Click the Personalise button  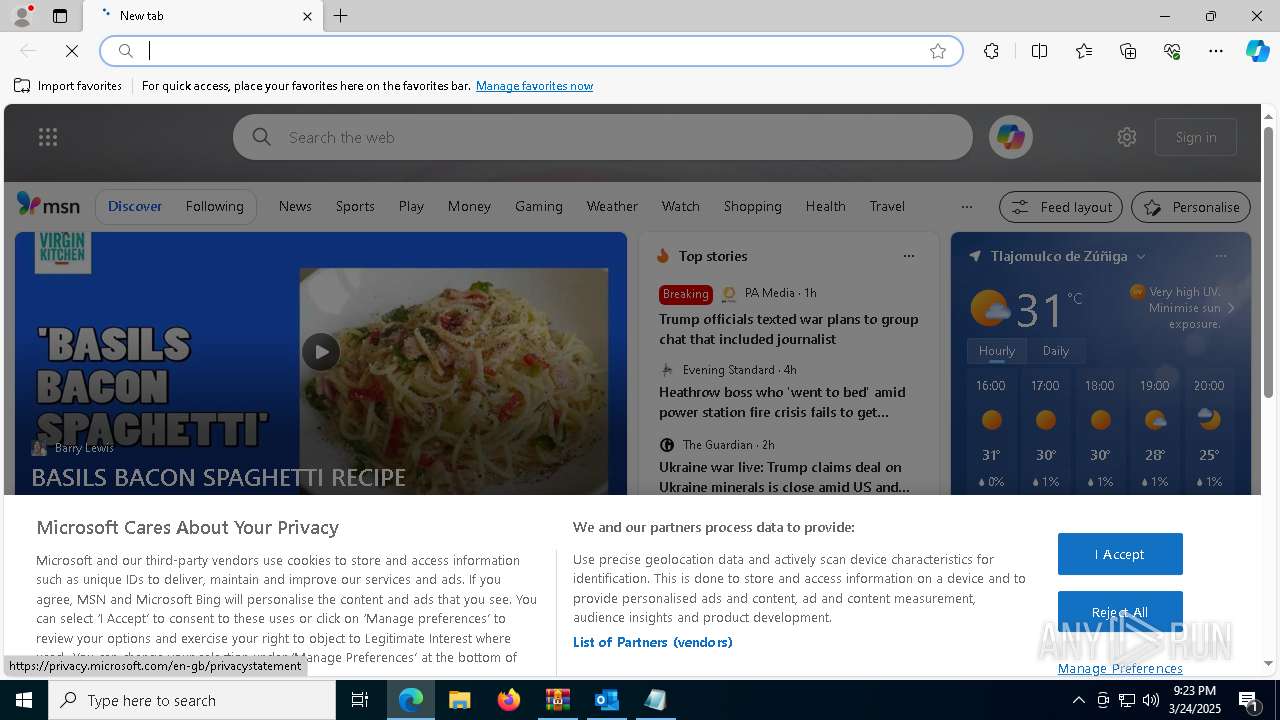tap(1191, 207)
